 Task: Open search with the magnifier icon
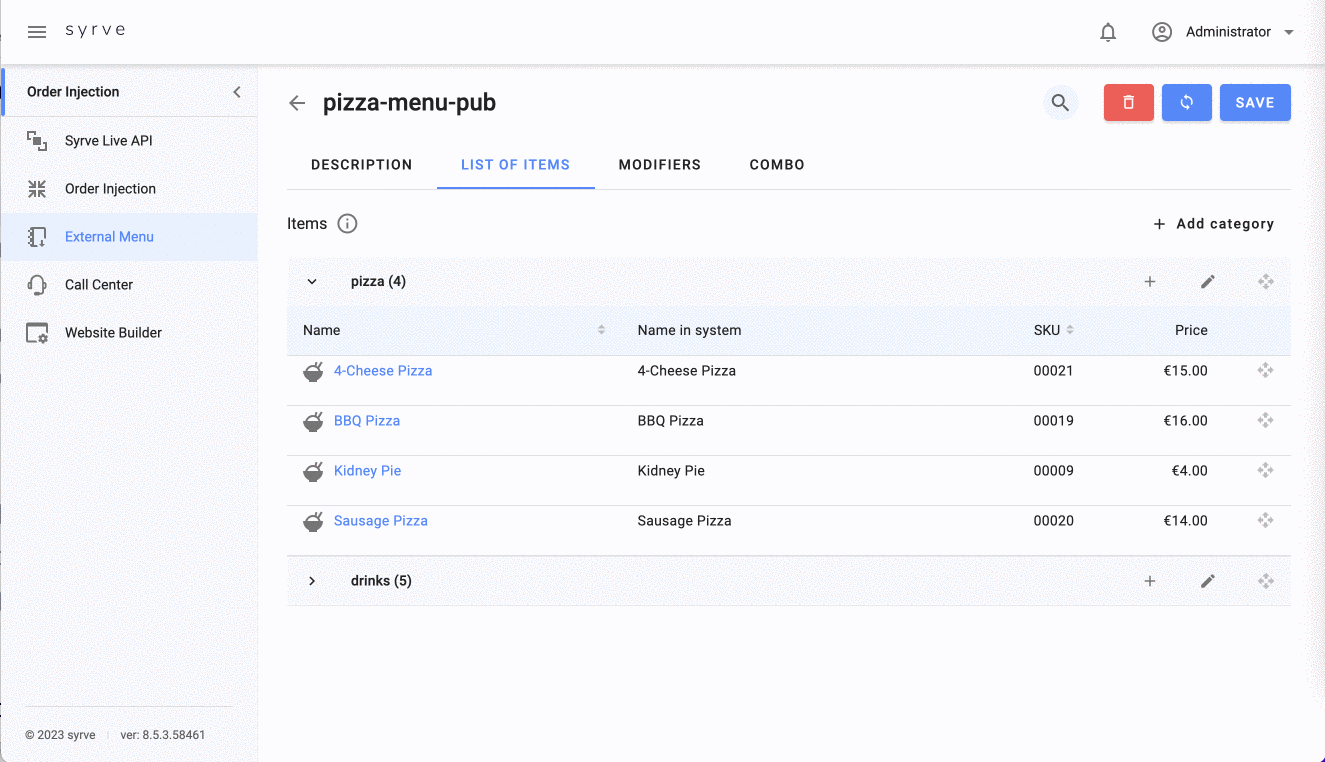pos(1060,103)
